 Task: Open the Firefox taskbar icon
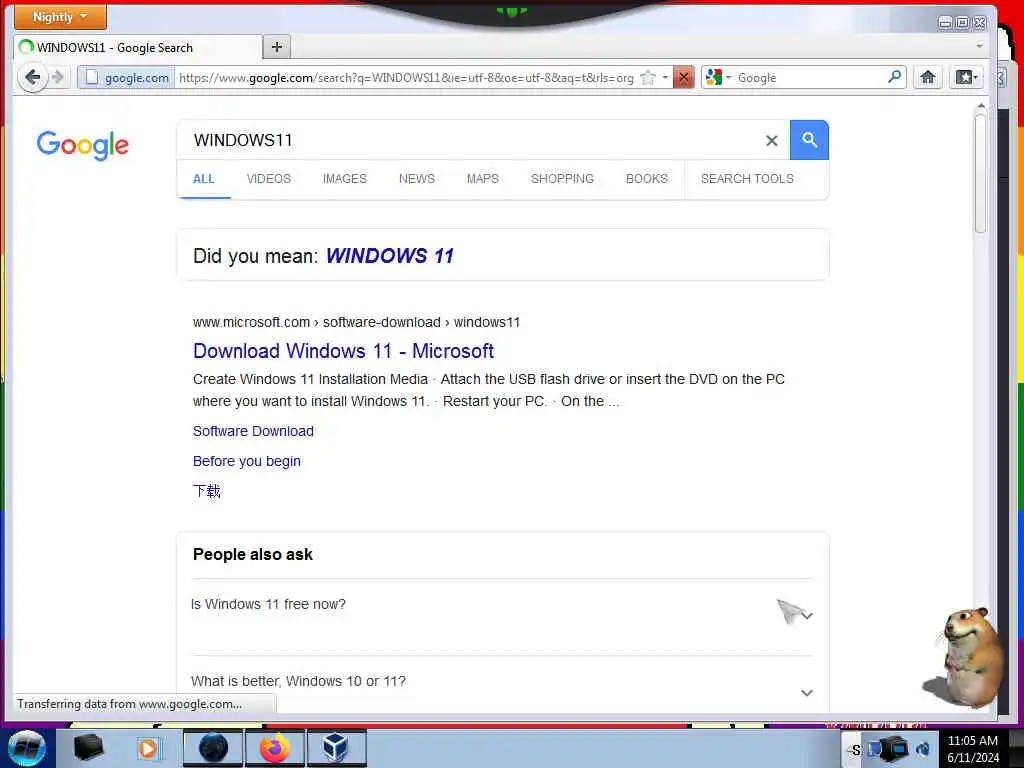(275, 748)
